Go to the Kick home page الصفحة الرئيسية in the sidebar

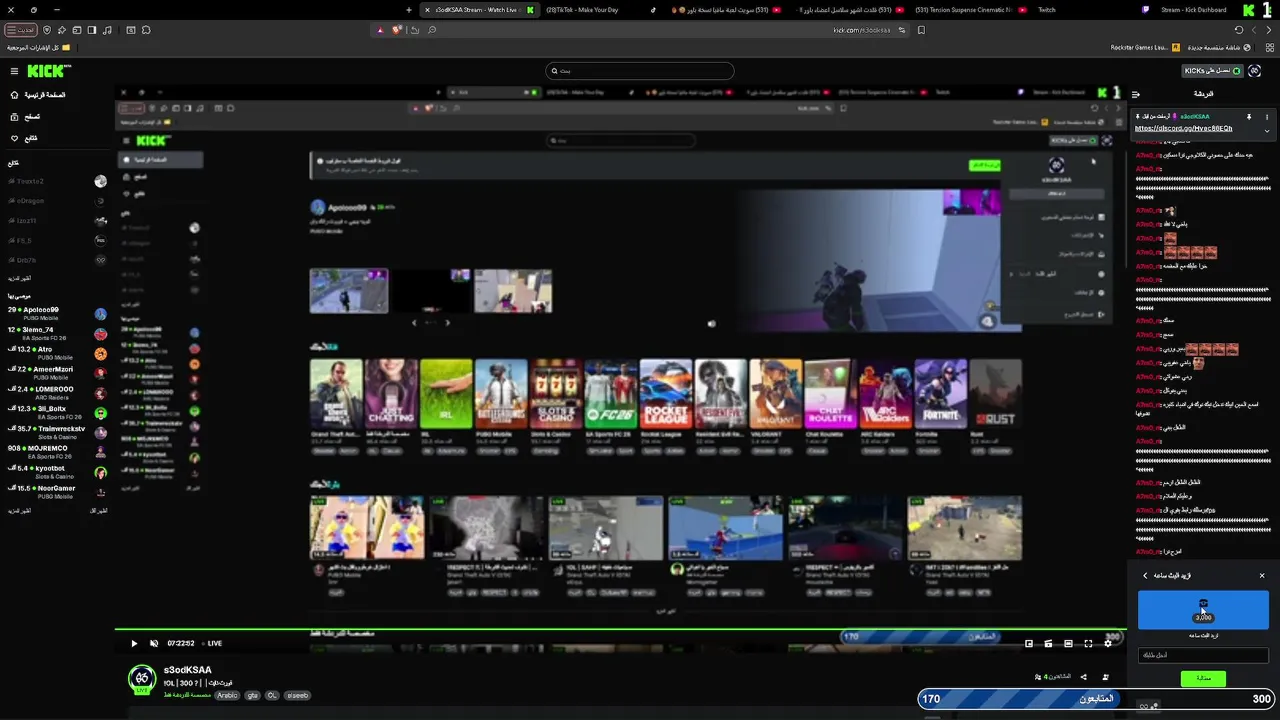(38, 95)
